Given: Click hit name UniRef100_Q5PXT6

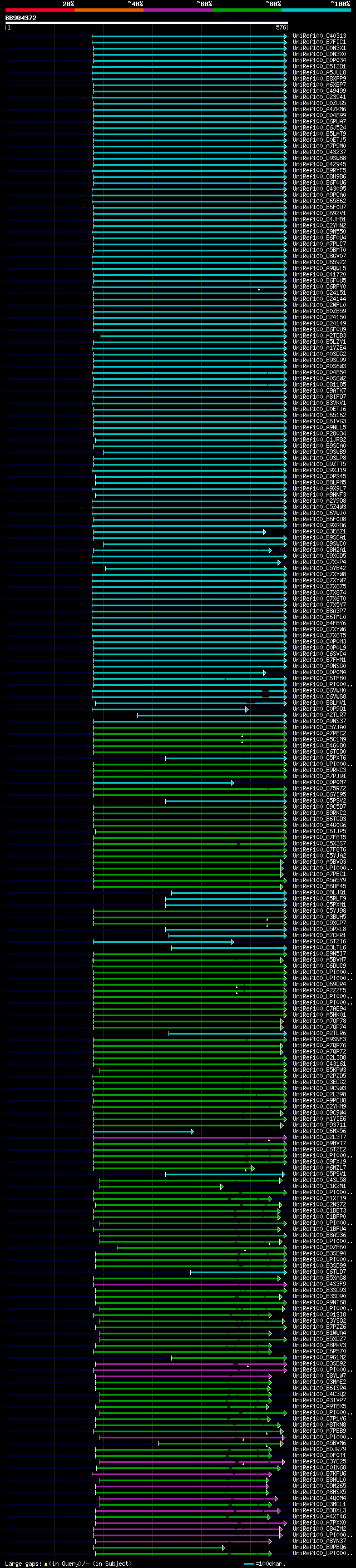Looking at the screenshot, I should 319,758.
